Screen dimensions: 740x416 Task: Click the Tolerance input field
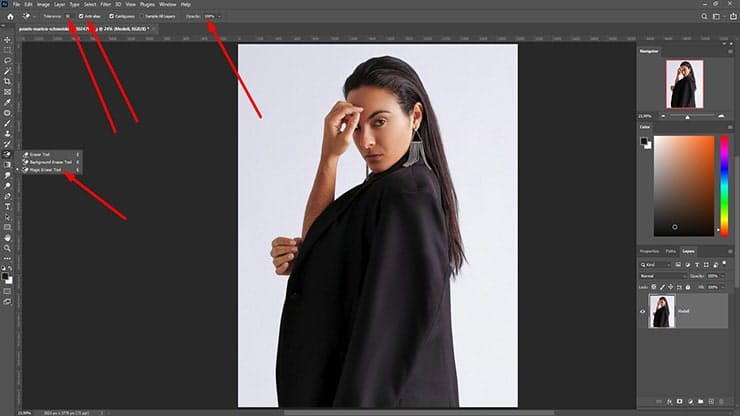pos(66,17)
